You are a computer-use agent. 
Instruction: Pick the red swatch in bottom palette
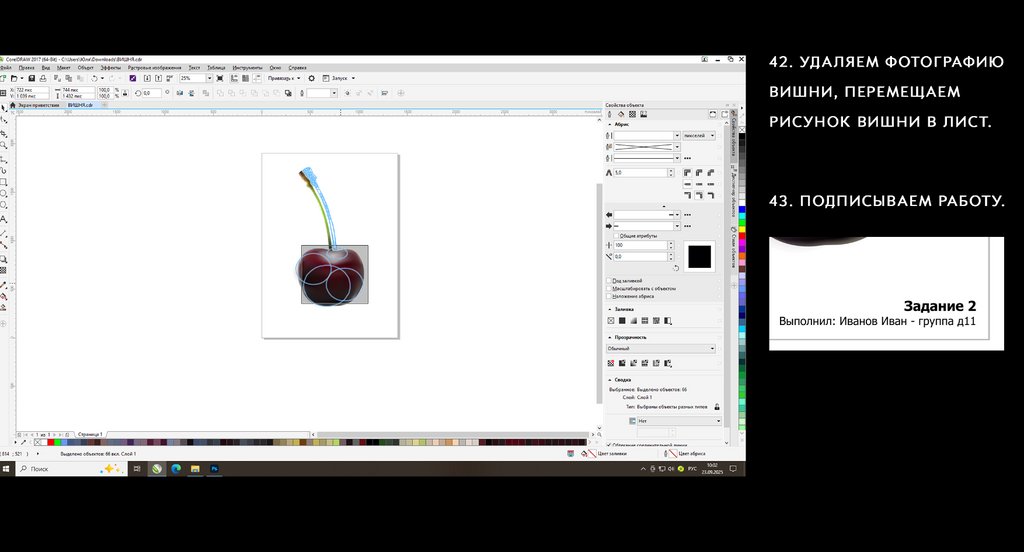coord(50,443)
